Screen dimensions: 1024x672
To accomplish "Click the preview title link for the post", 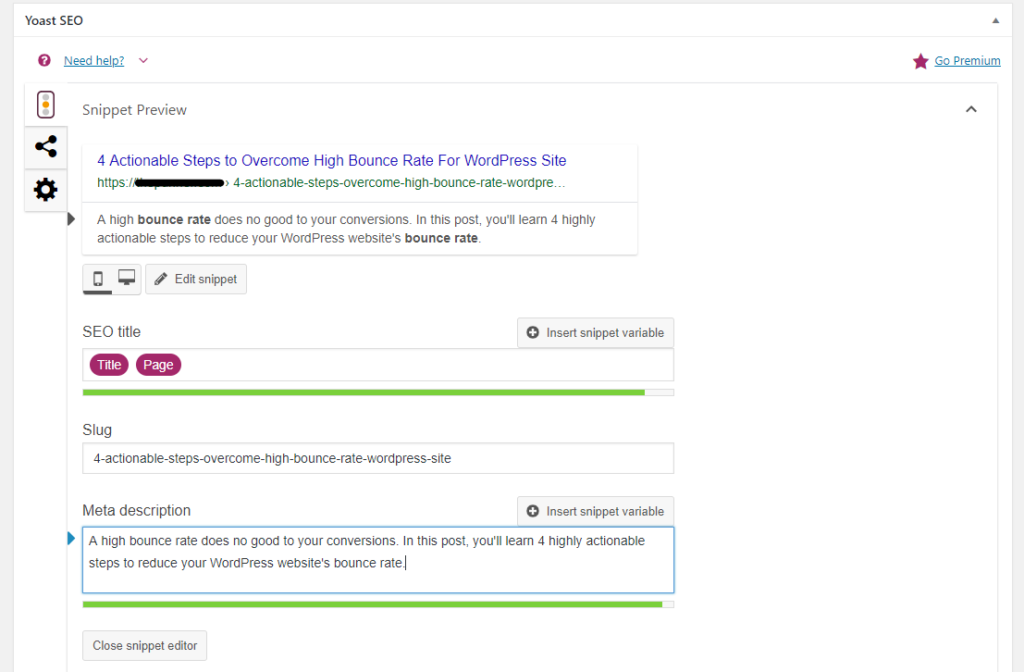I will [331, 160].
